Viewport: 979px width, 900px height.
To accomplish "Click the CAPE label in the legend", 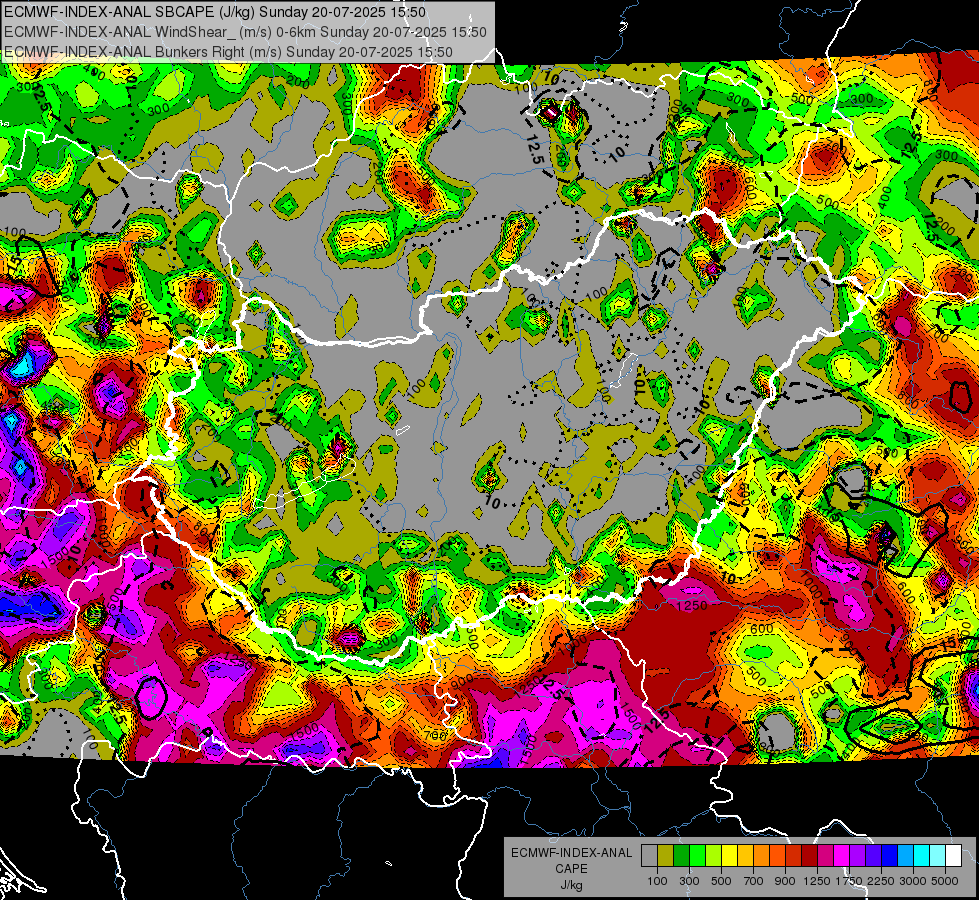I will point(571,869).
